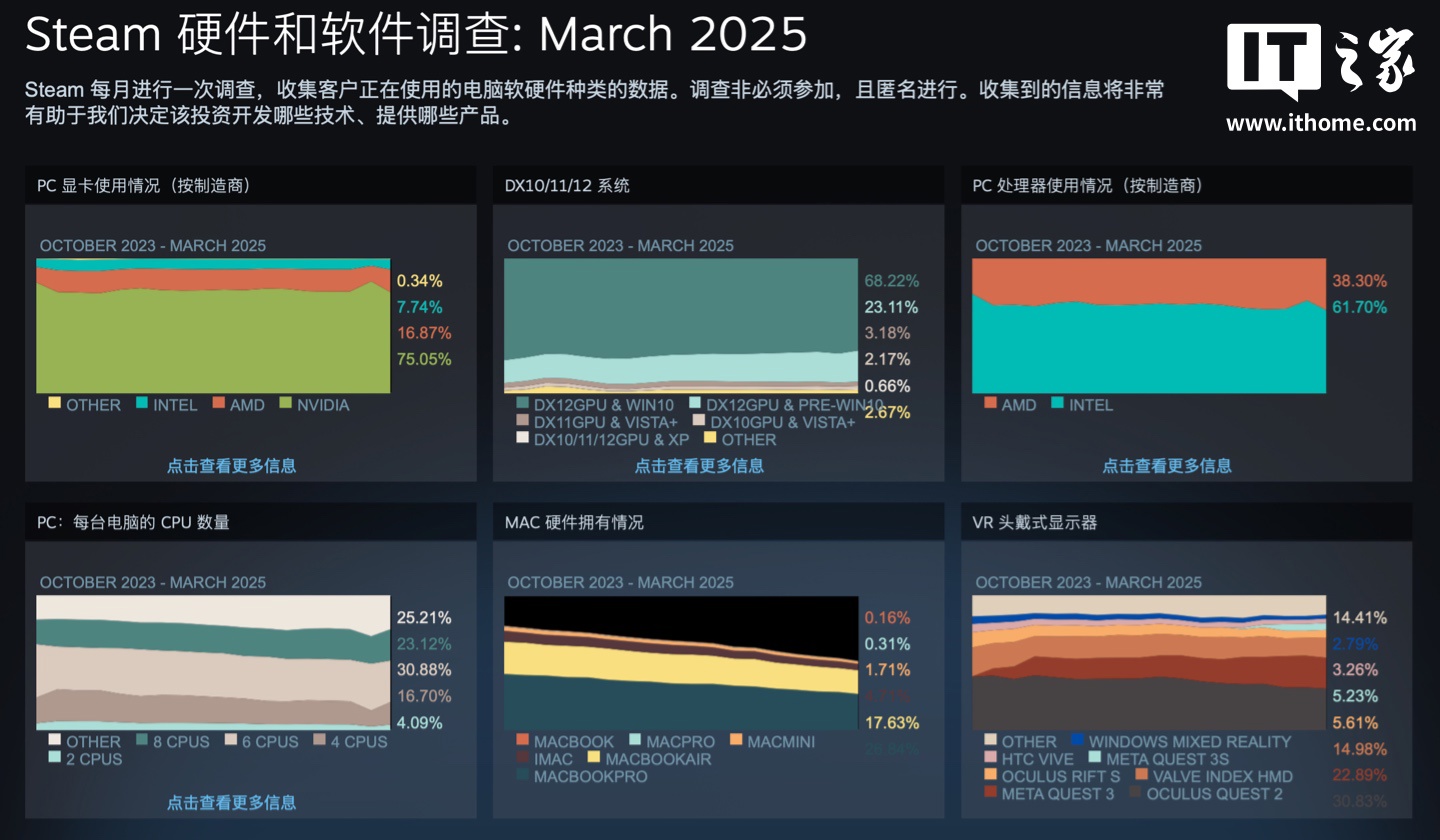The width and height of the screenshot is (1440, 840).
Task: Select OTHER legend swatch in CPU count panel
Action: pos(54,741)
